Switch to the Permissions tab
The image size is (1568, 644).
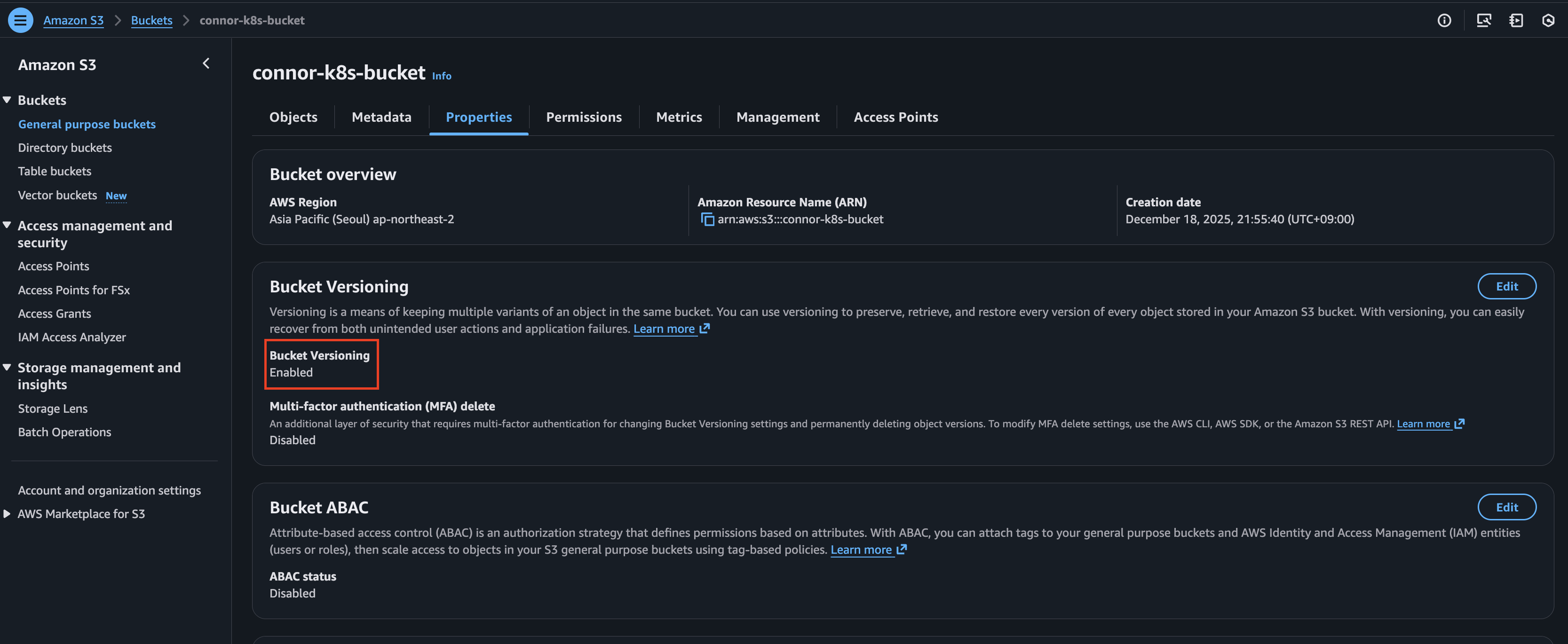click(x=583, y=118)
